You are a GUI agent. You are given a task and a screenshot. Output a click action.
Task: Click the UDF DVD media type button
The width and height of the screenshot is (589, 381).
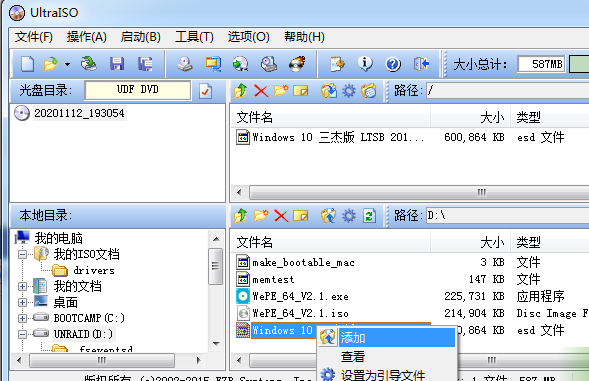tap(137, 90)
